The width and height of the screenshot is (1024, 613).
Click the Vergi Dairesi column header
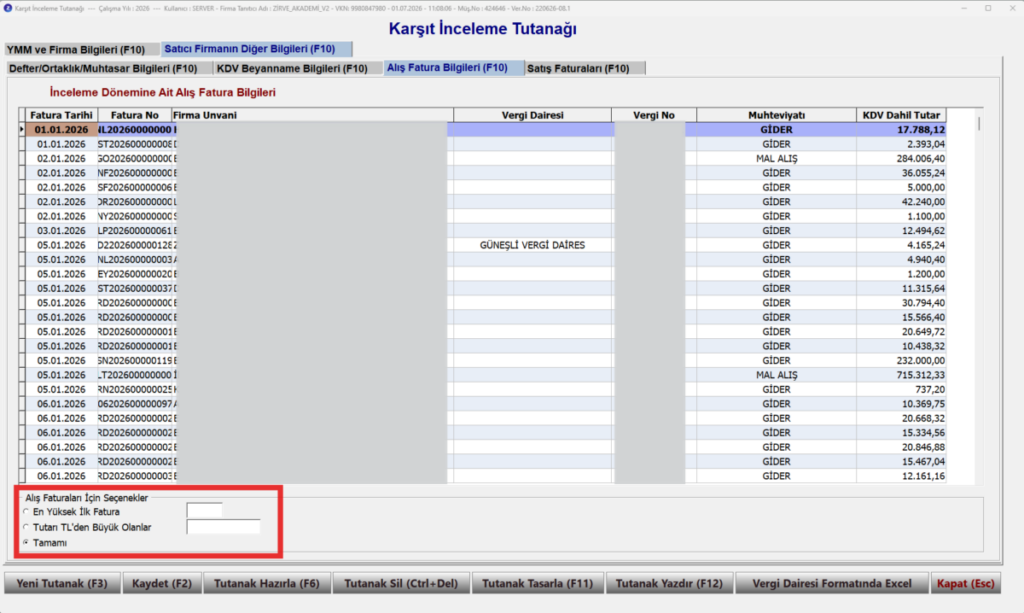click(532, 115)
